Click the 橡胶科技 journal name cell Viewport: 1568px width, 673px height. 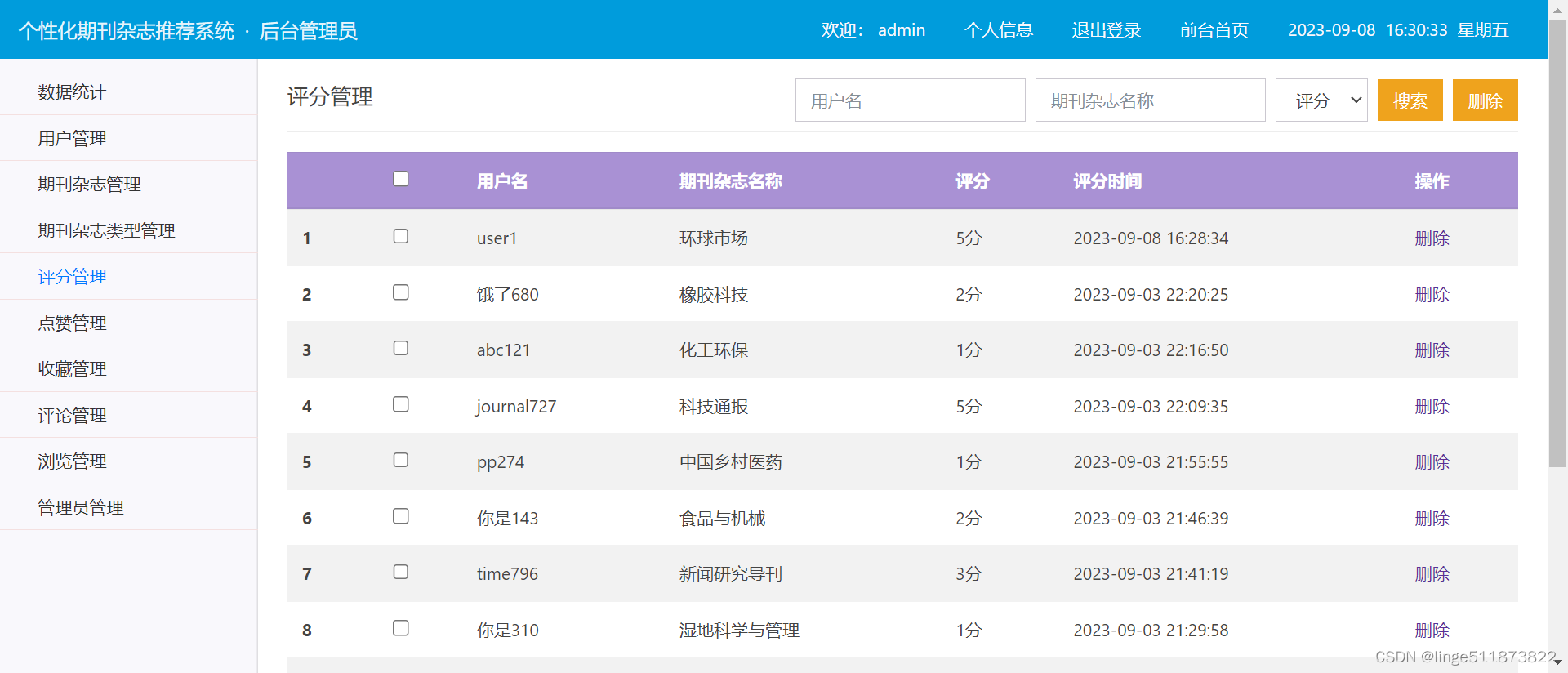(714, 295)
